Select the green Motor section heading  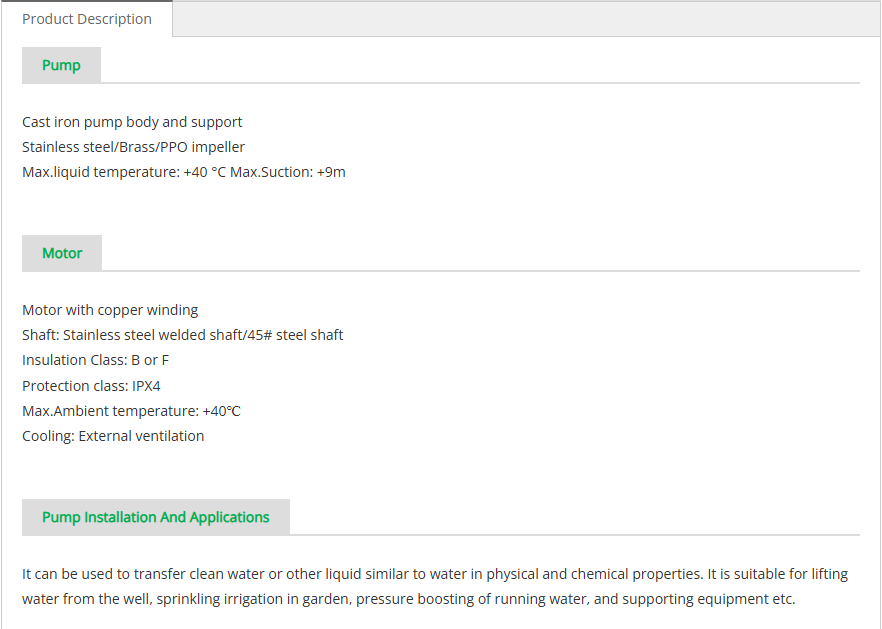[62, 253]
